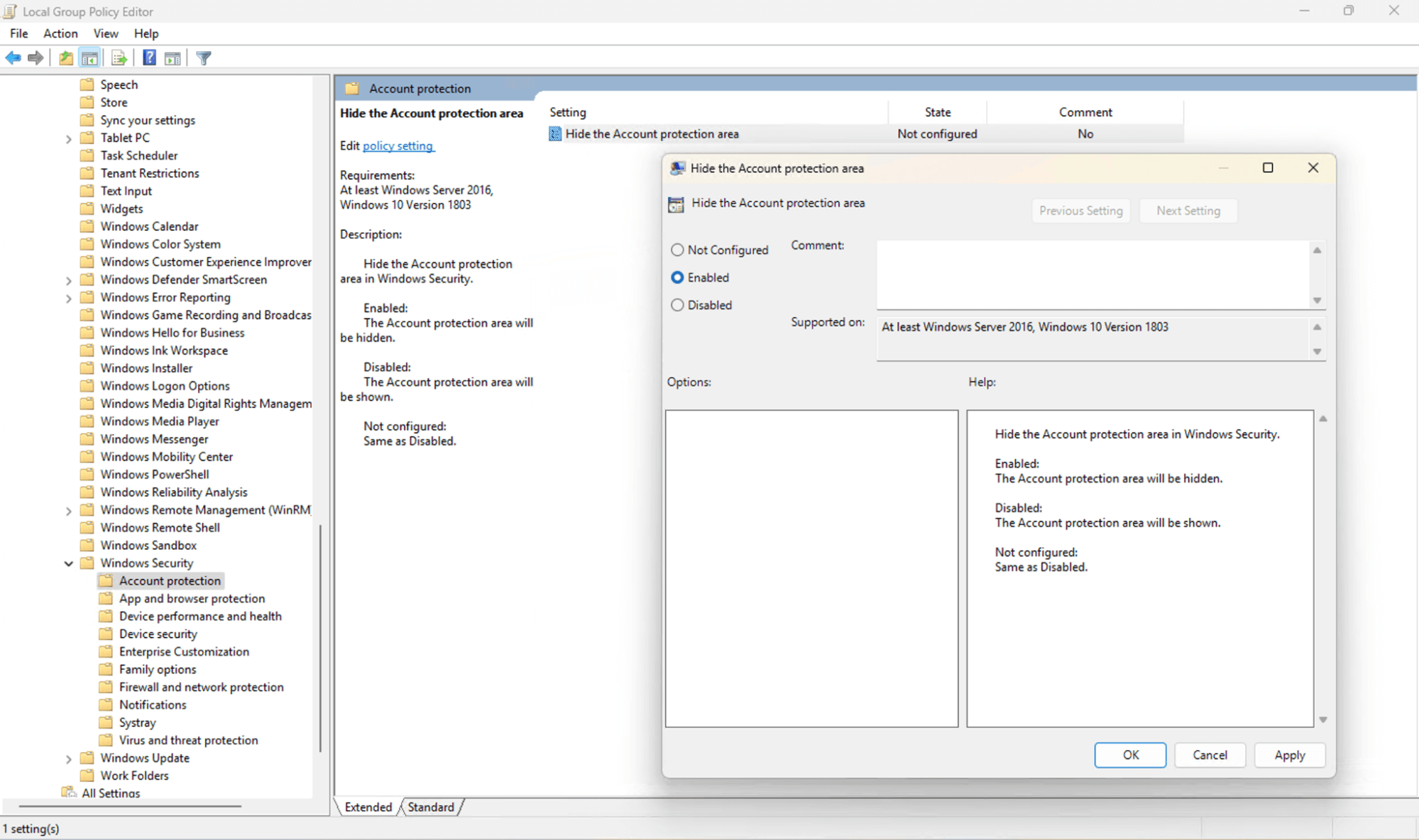Open the Action menu
The image size is (1419, 840).
tap(60, 33)
